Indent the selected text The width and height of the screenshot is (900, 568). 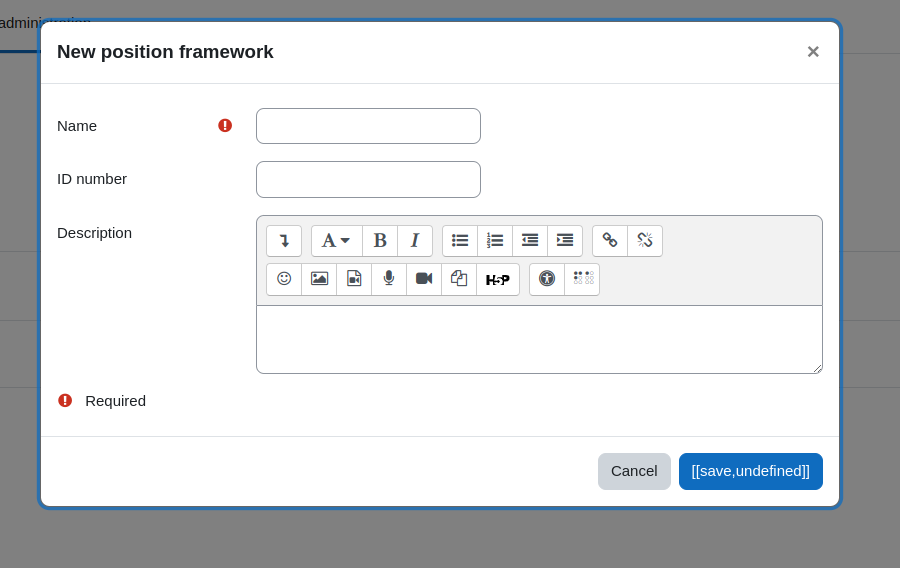coord(565,240)
